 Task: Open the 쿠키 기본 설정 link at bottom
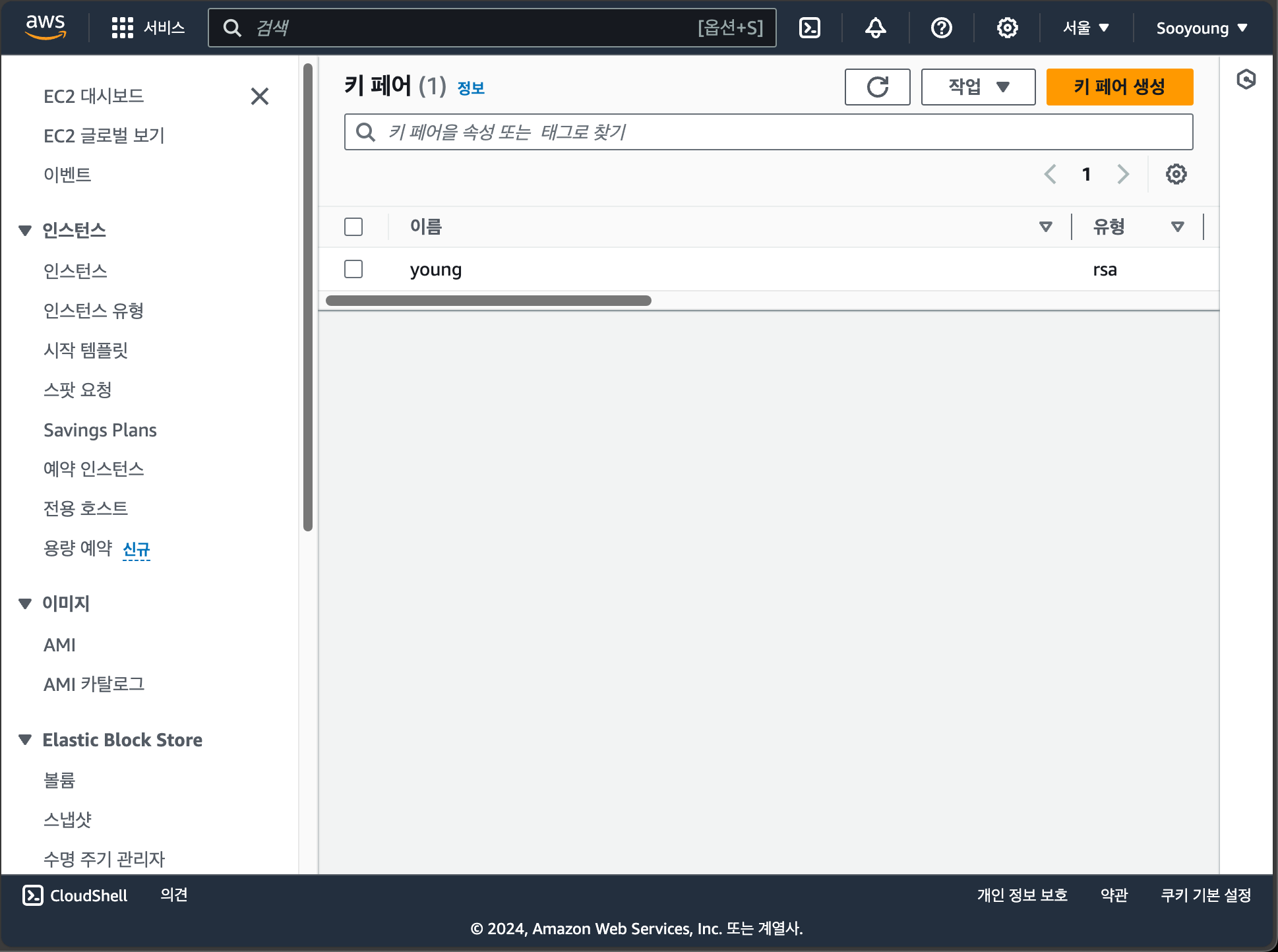click(x=1205, y=895)
